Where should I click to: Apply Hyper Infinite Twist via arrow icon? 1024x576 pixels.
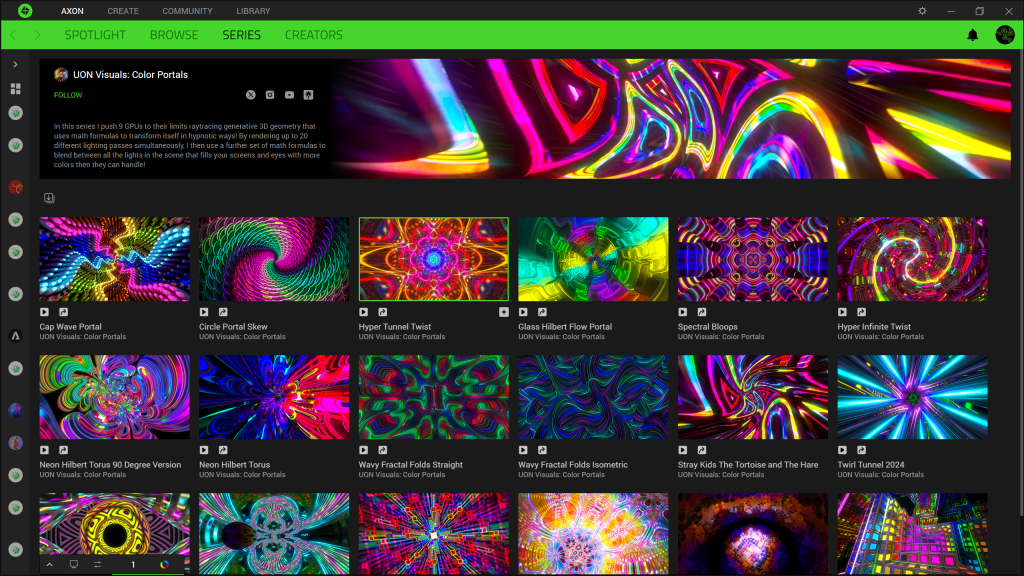pos(861,312)
